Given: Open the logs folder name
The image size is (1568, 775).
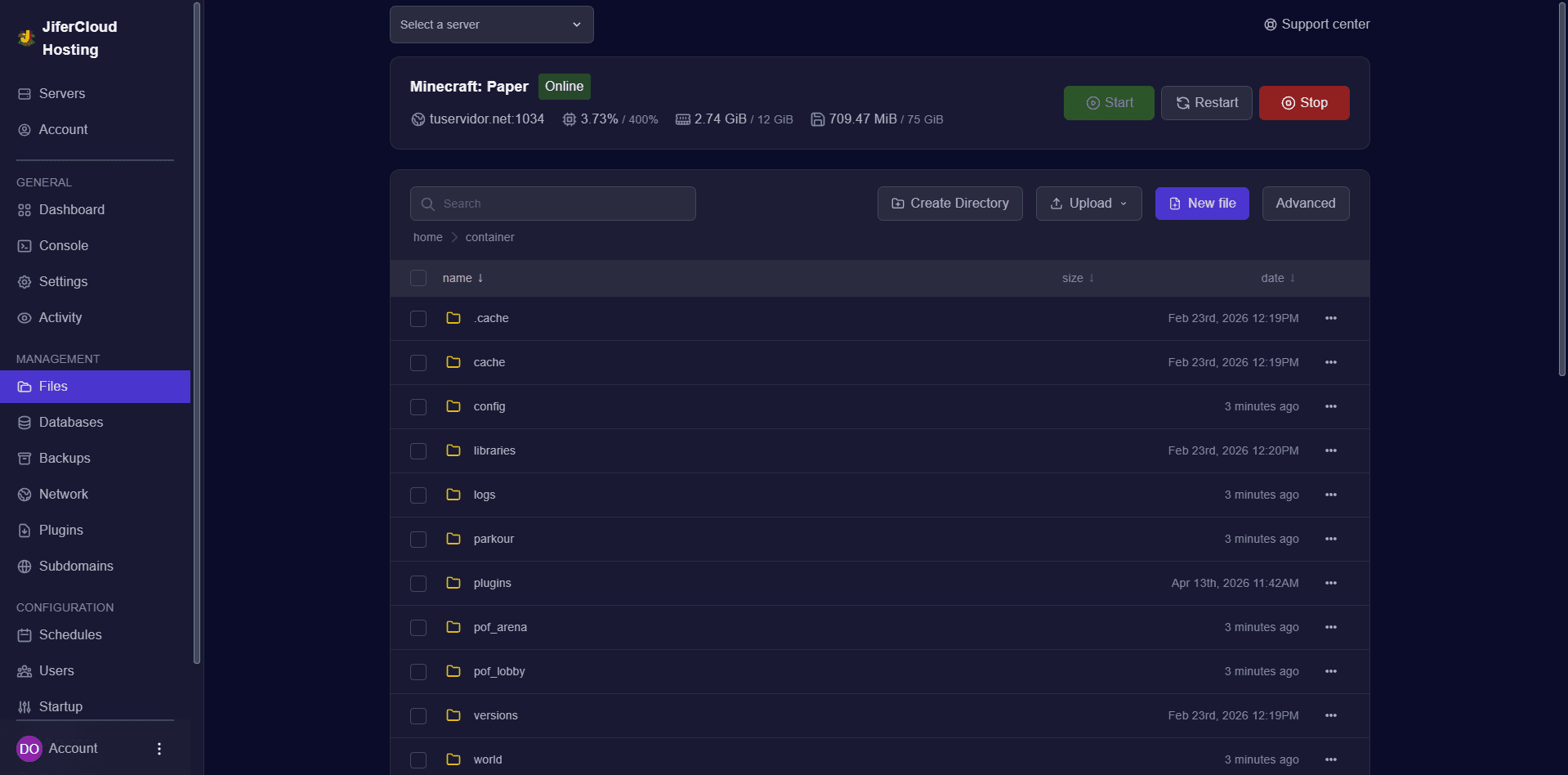Looking at the screenshot, I should click(485, 495).
